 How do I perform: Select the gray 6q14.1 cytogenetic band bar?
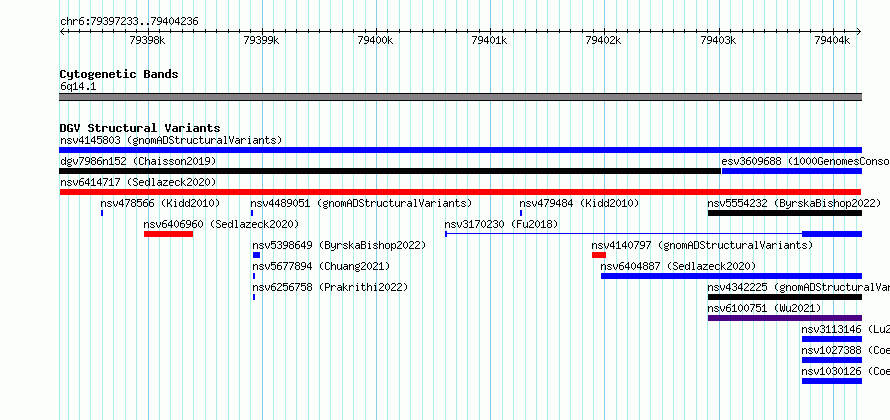[x=461, y=97]
